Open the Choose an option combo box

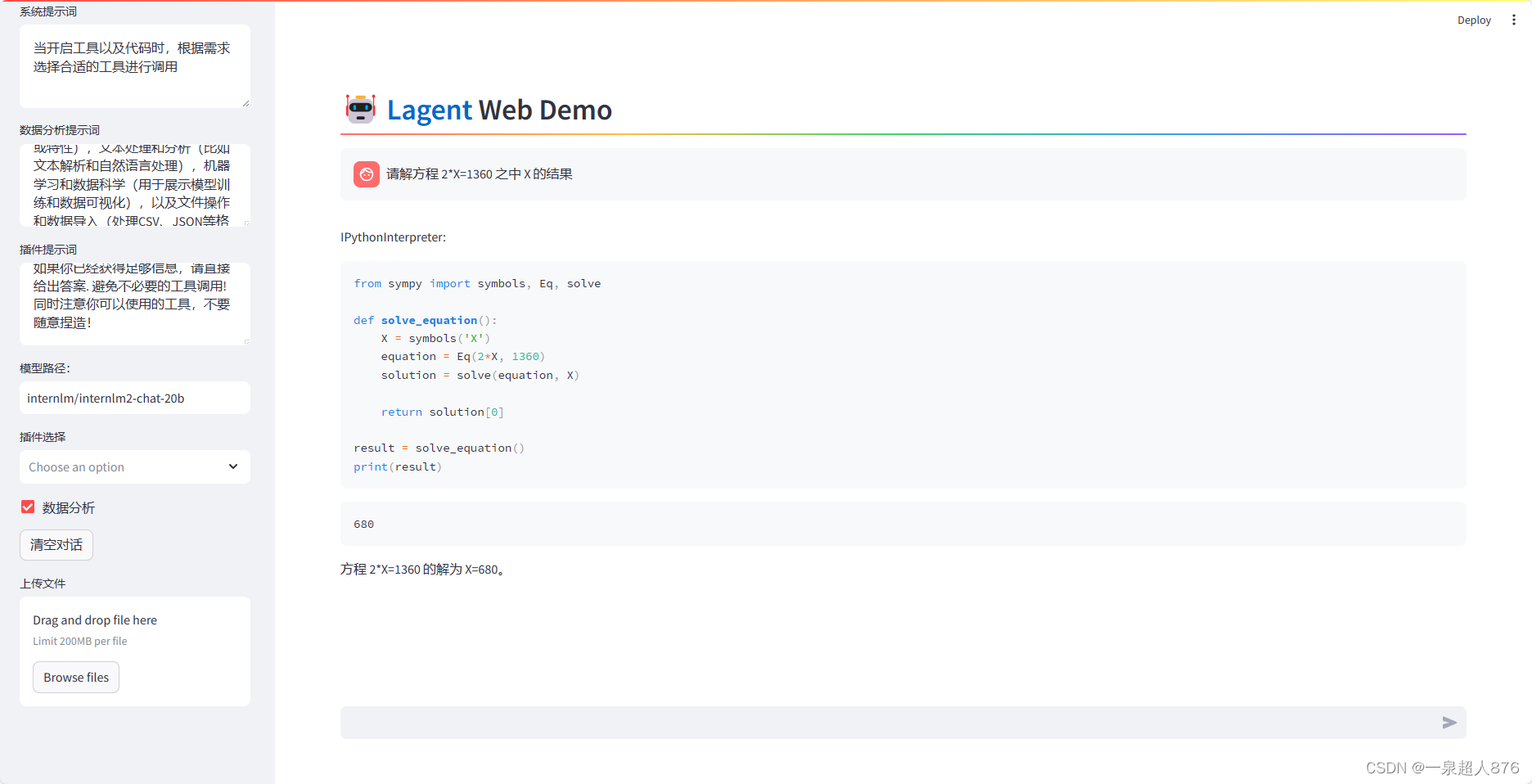pyautogui.click(x=135, y=466)
